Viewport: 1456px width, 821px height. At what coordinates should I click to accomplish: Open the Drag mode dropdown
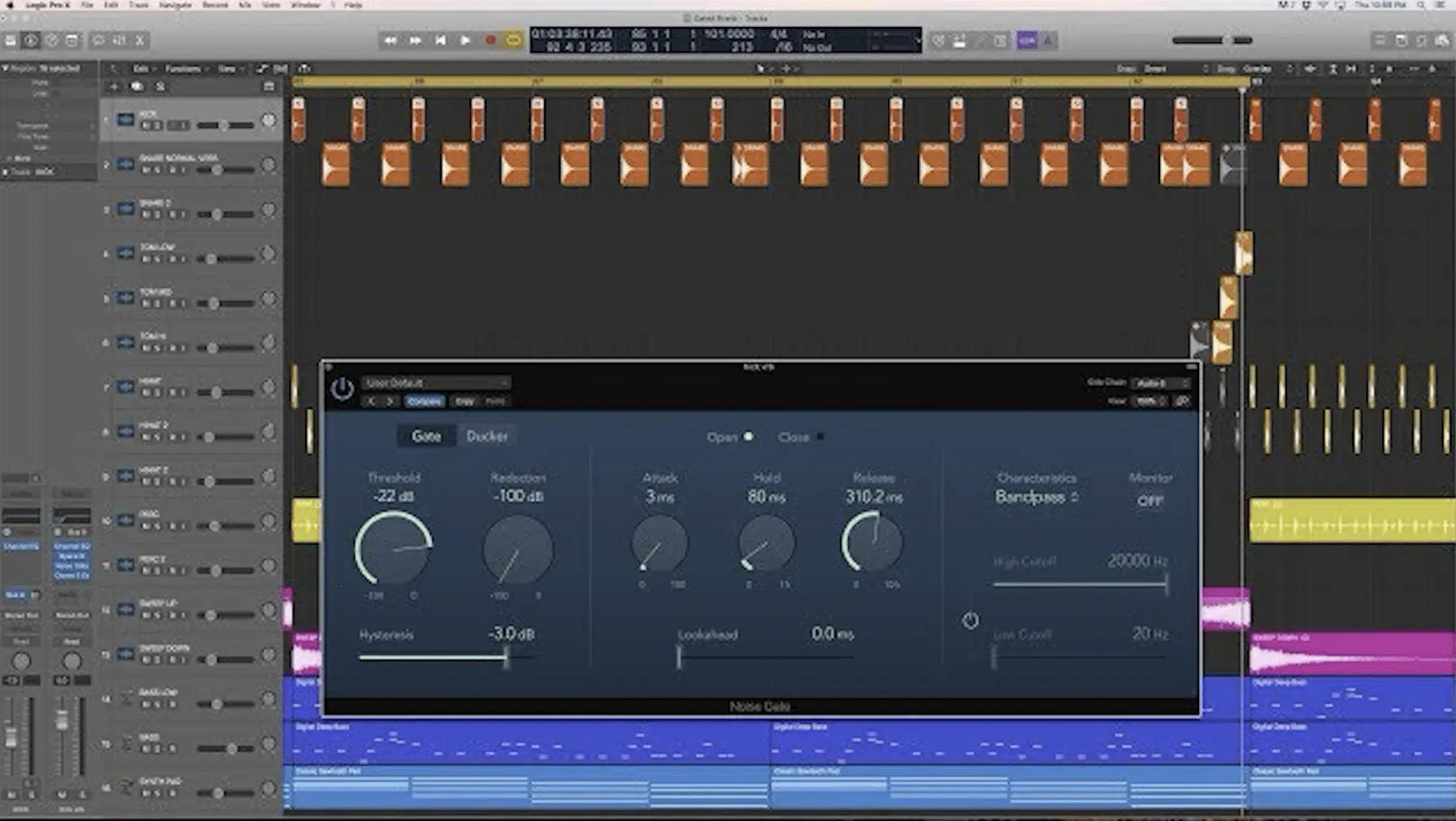pyautogui.click(x=1268, y=68)
